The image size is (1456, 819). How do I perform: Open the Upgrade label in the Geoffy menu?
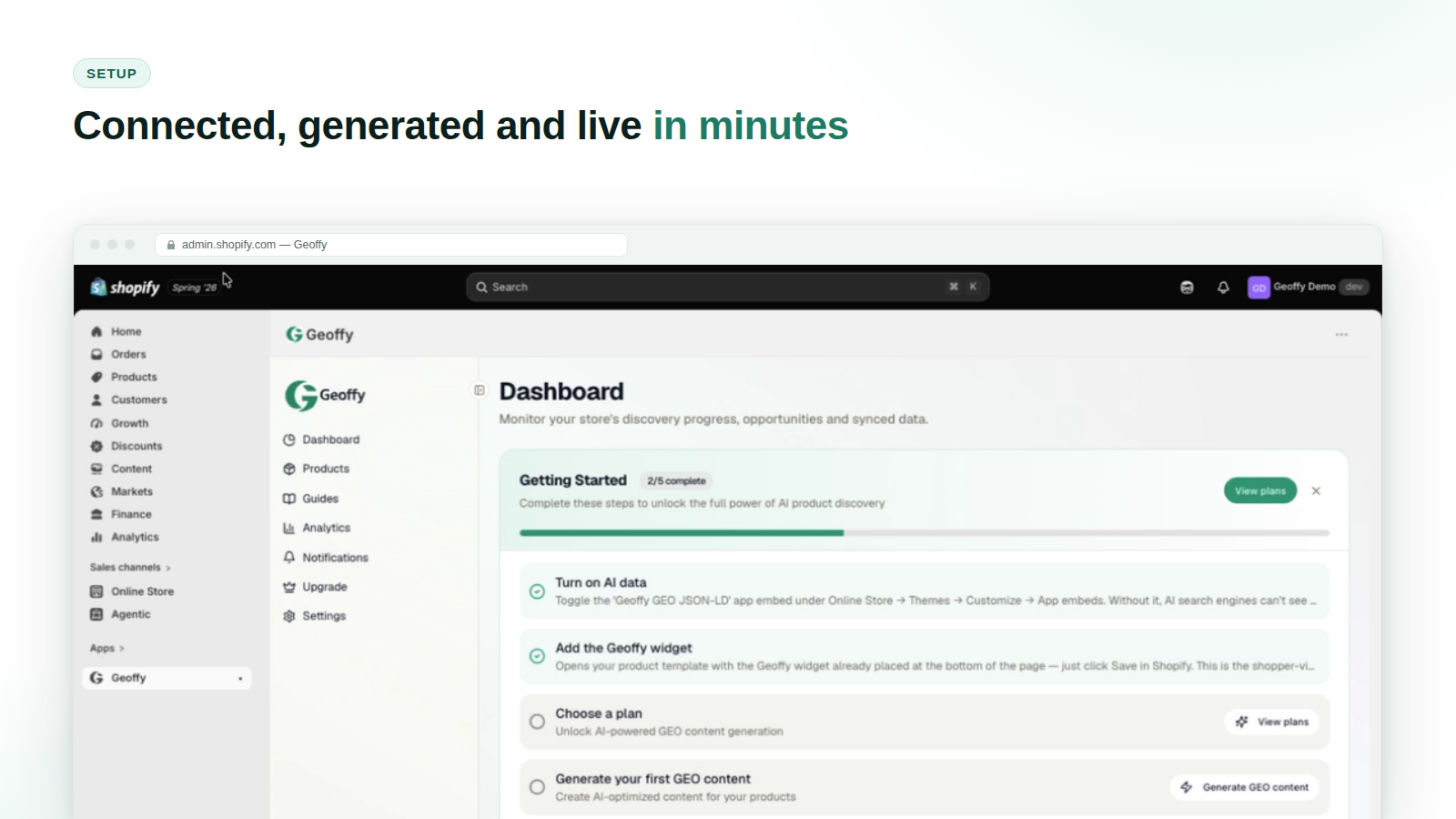[x=325, y=587]
